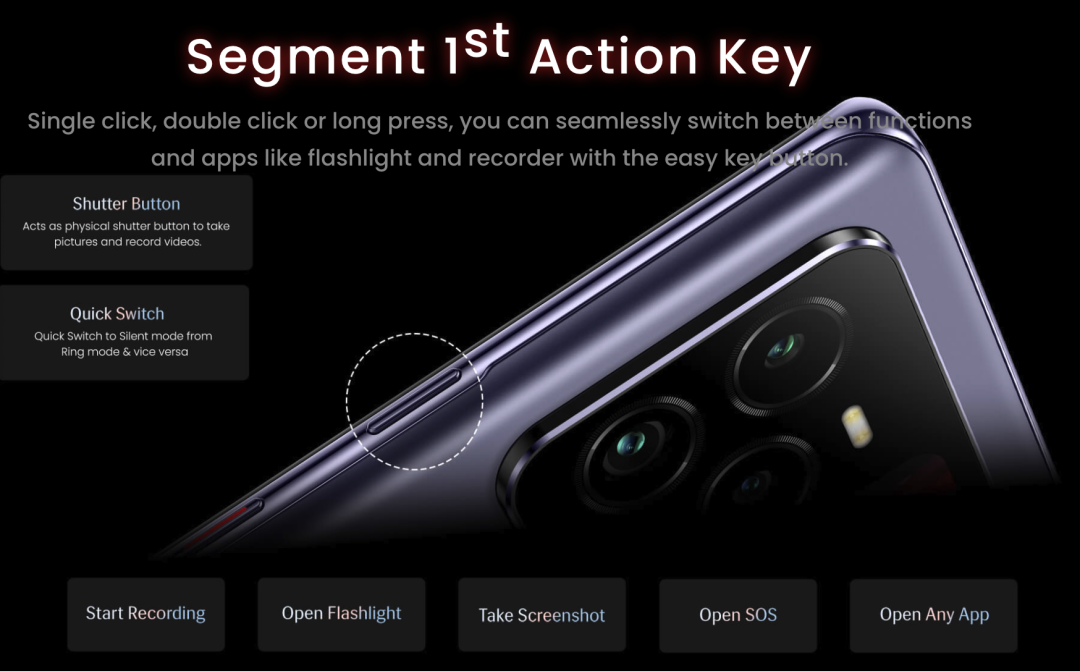The height and width of the screenshot is (671, 1080).
Task: Click the Shutter Button feature card
Action: [126, 223]
